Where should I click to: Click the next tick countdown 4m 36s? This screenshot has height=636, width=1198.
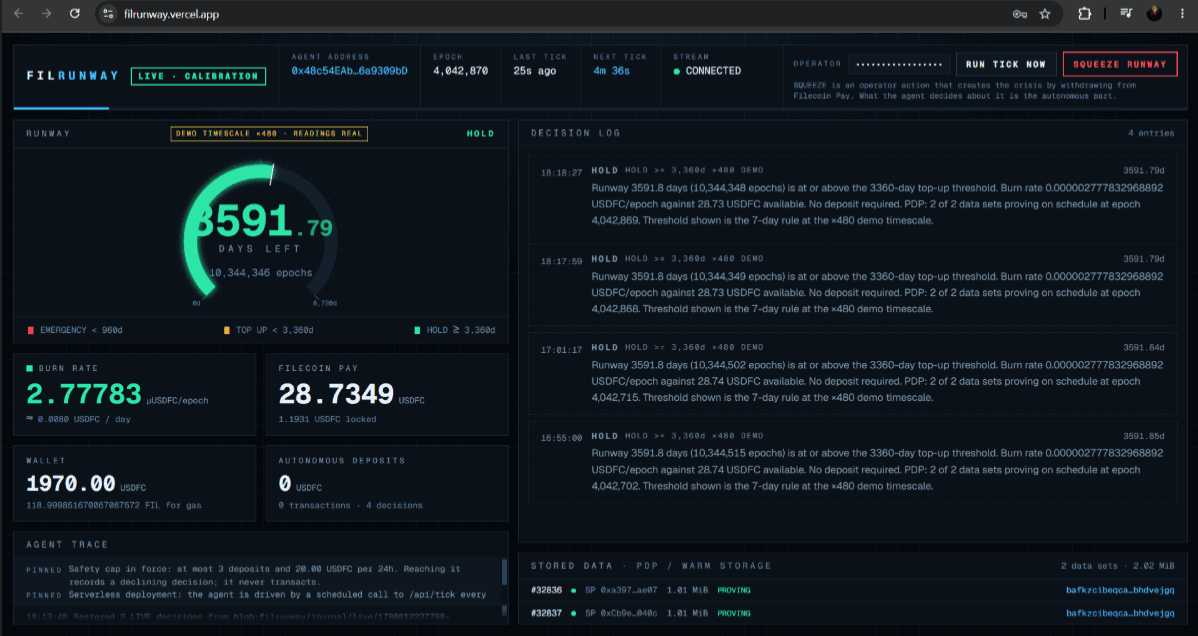tap(611, 71)
